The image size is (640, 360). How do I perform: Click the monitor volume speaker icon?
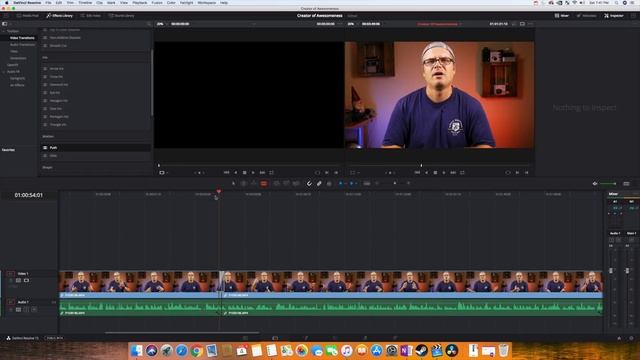pos(595,184)
